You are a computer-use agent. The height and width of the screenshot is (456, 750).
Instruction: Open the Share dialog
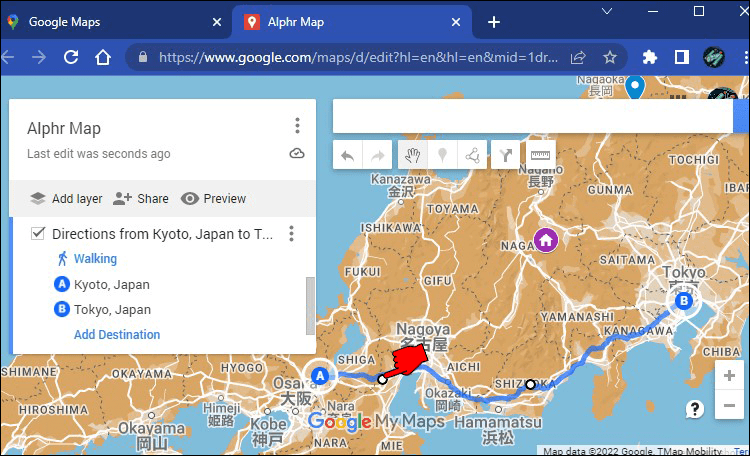(141, 199)
